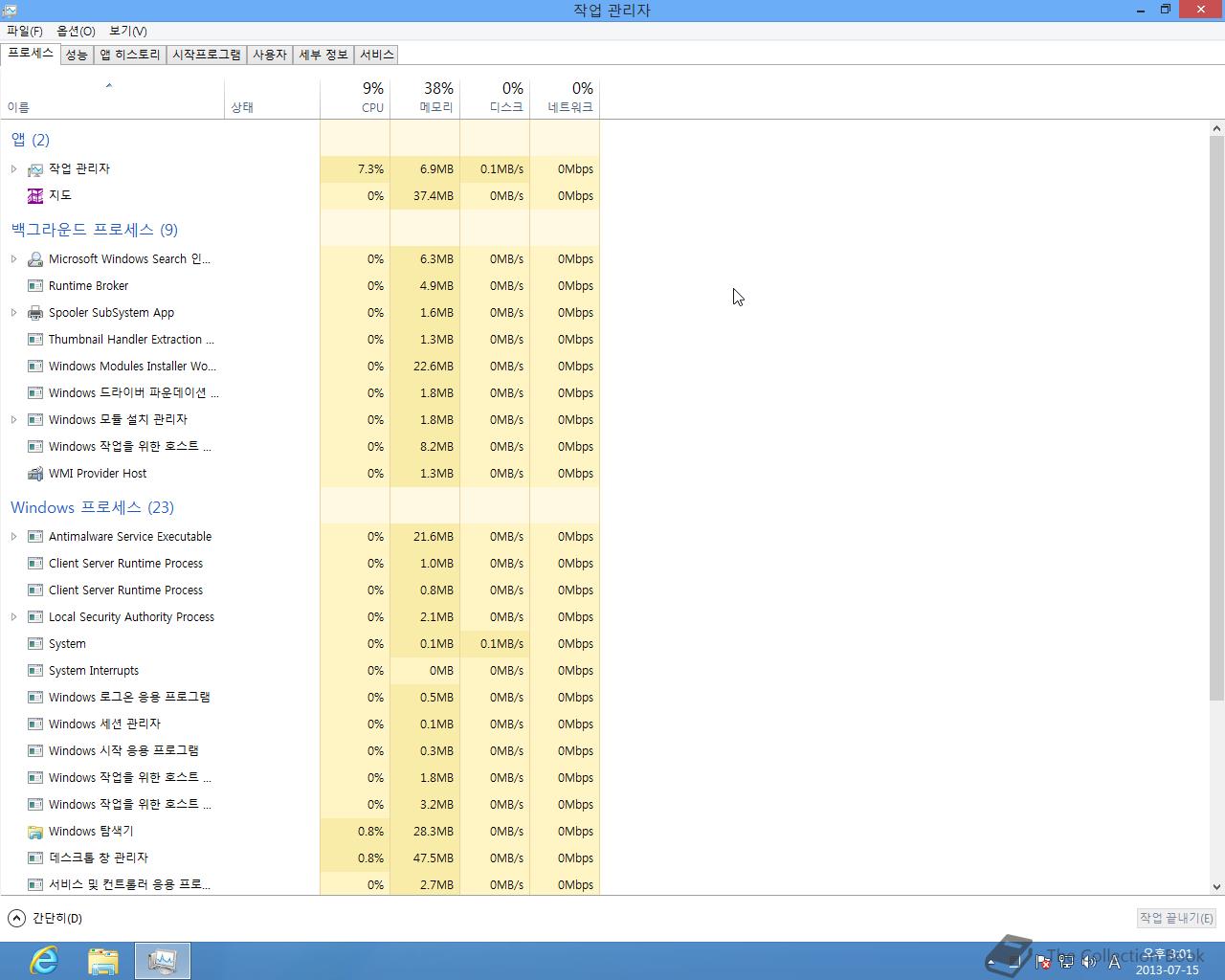1225x980 pixels.
Task: Click the System Interrupts process icon
Action: pyautogui.click(x=35, y=670)
